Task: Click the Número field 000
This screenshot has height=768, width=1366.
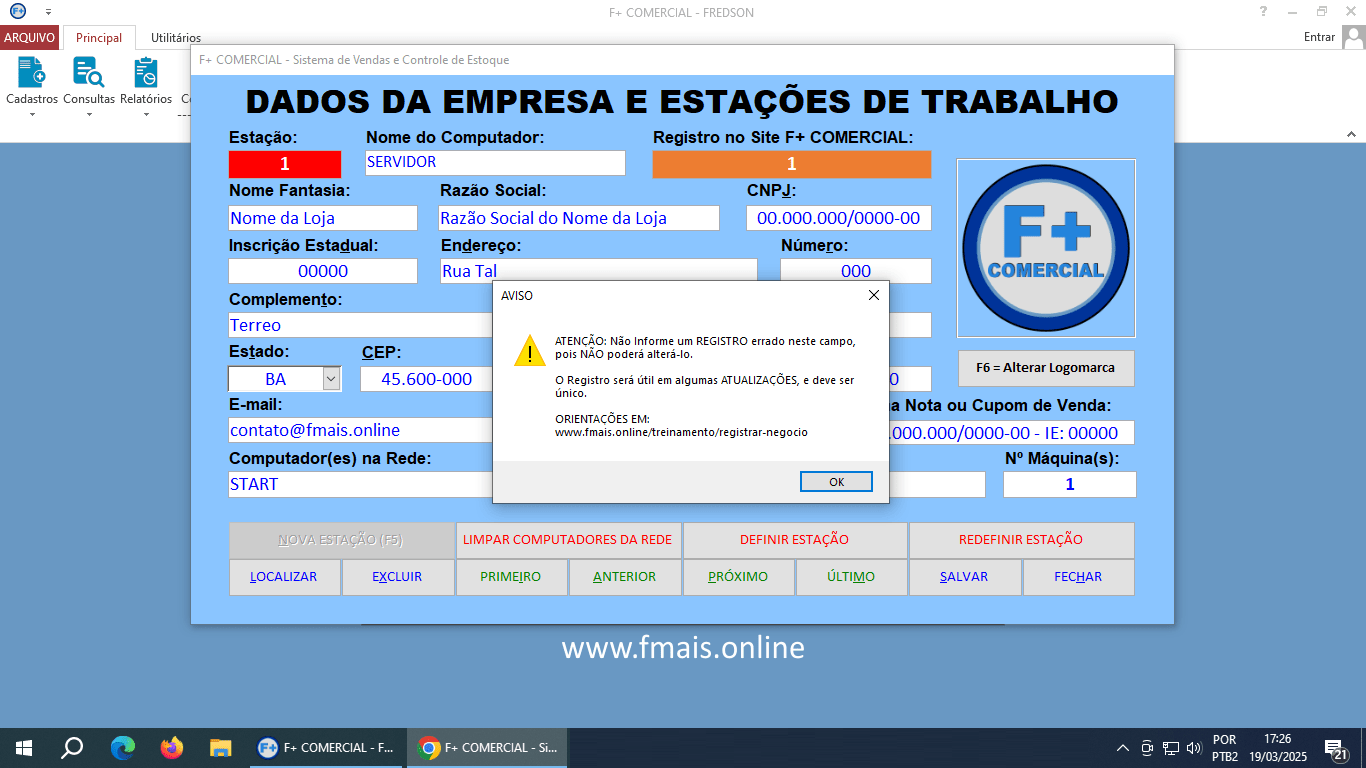Action: coord(856,271)
